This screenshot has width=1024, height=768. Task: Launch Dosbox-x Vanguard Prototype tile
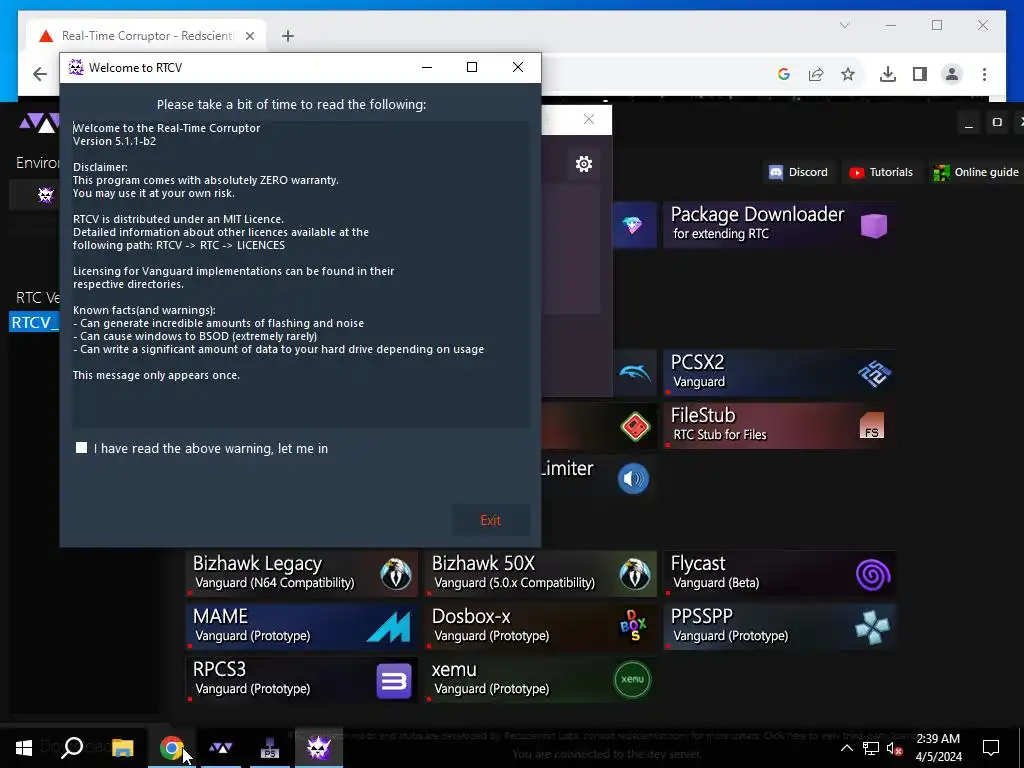click(x=540, y=627)
